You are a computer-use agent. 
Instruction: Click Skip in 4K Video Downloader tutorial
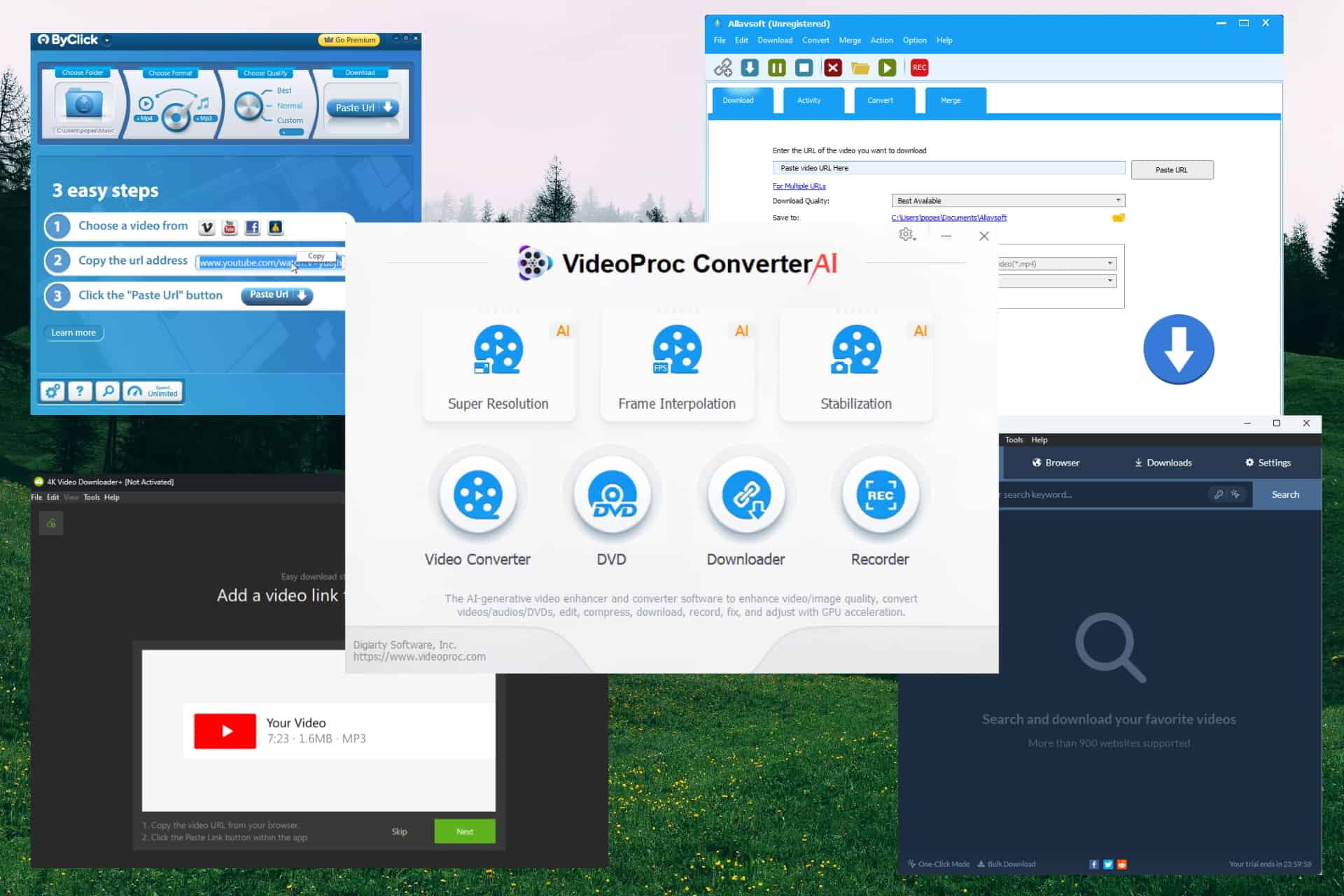click(400, 832)
